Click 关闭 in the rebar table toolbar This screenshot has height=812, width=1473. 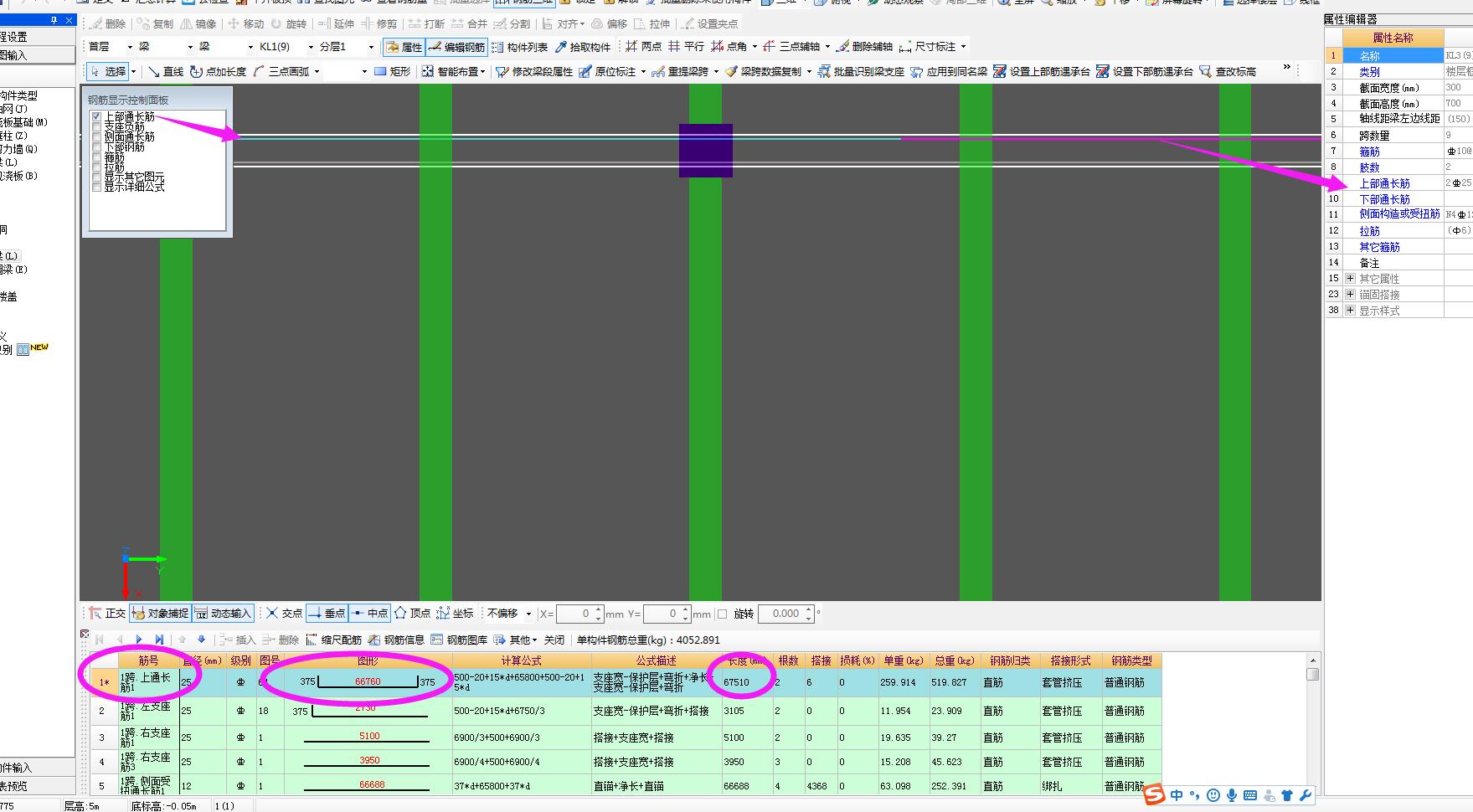click(x=554, y=640)
